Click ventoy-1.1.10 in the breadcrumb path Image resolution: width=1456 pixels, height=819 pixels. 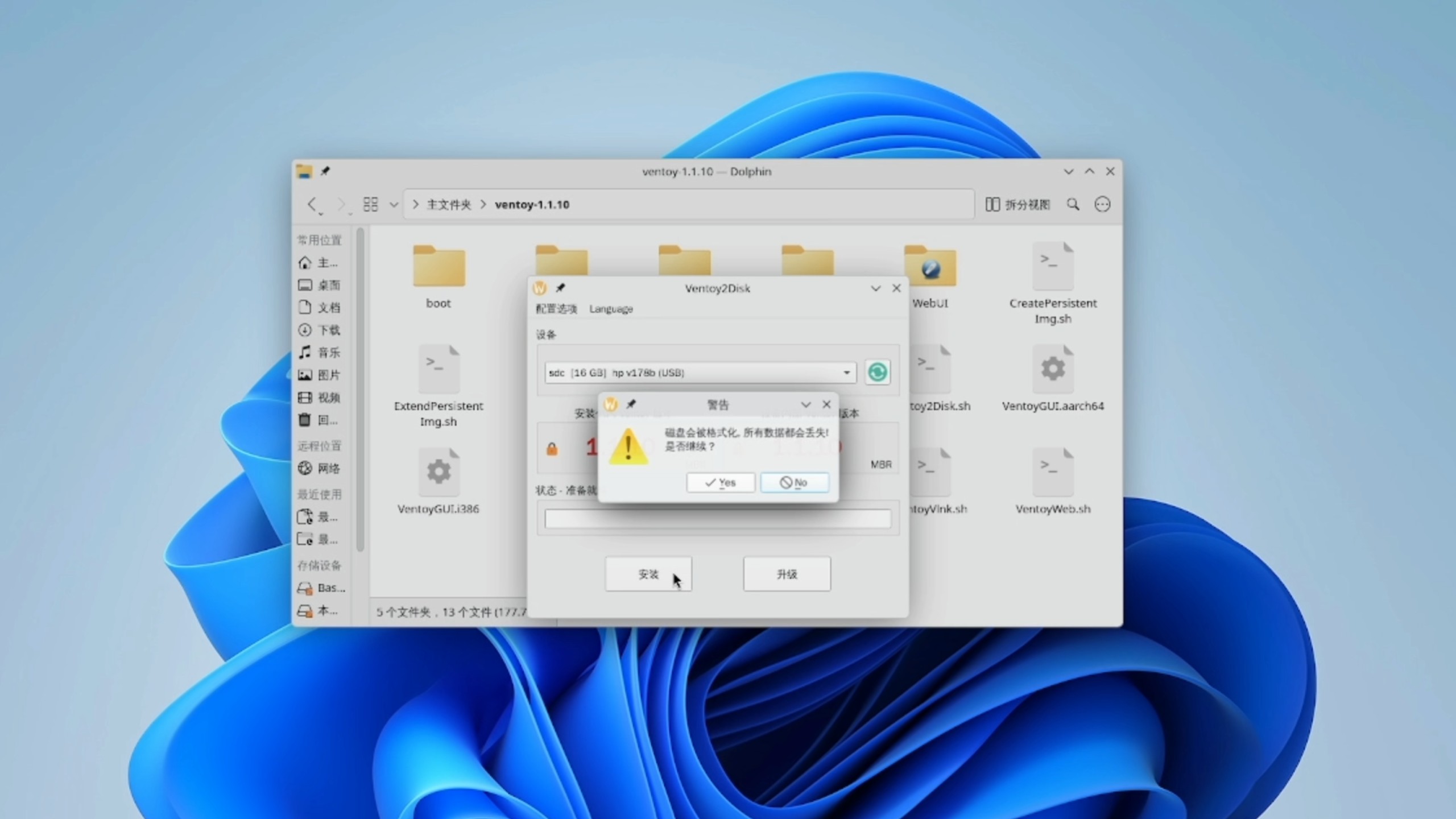point(532,205)
